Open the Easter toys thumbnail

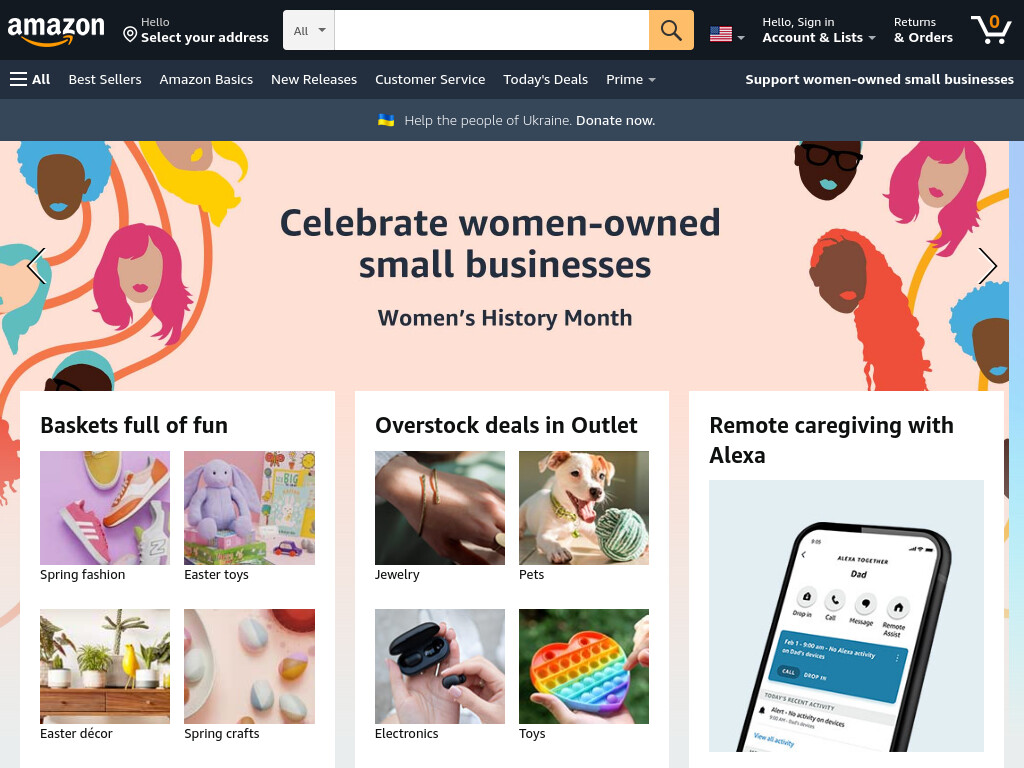click(x=249, y=508)
